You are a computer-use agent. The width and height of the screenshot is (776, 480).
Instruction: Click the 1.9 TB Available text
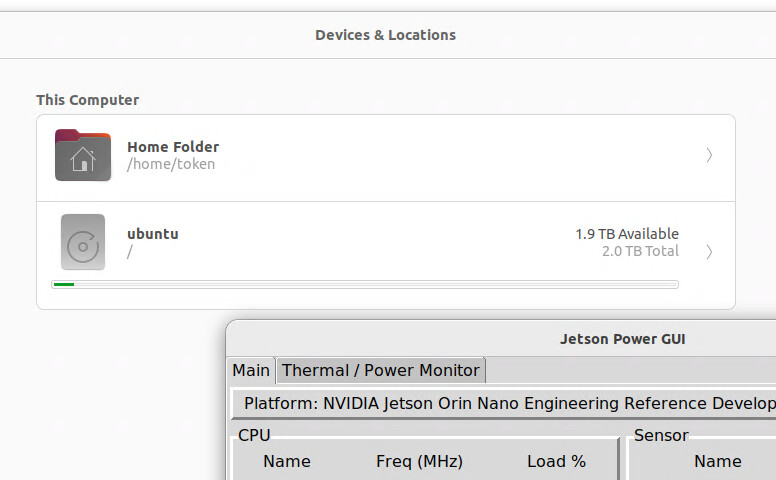tap(627, 234)
